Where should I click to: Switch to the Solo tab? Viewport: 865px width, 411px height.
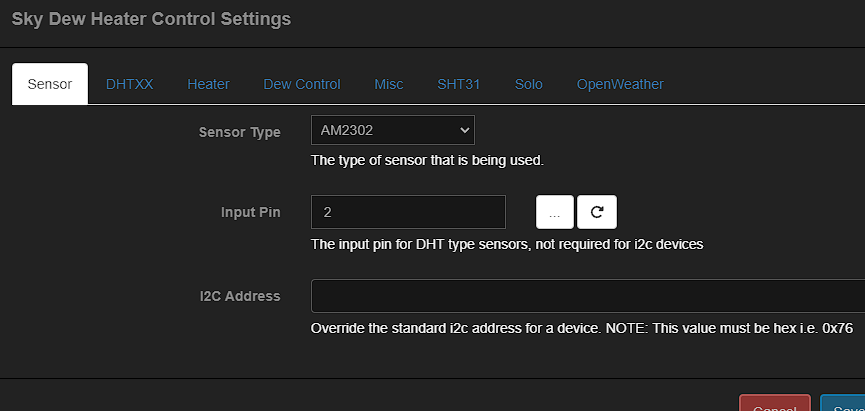pos(529,84)
